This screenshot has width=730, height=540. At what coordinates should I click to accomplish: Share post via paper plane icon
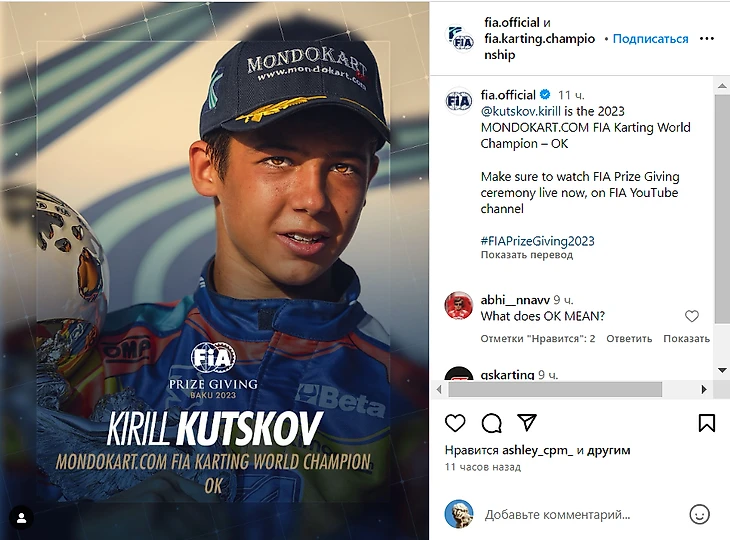click(527, 422)
